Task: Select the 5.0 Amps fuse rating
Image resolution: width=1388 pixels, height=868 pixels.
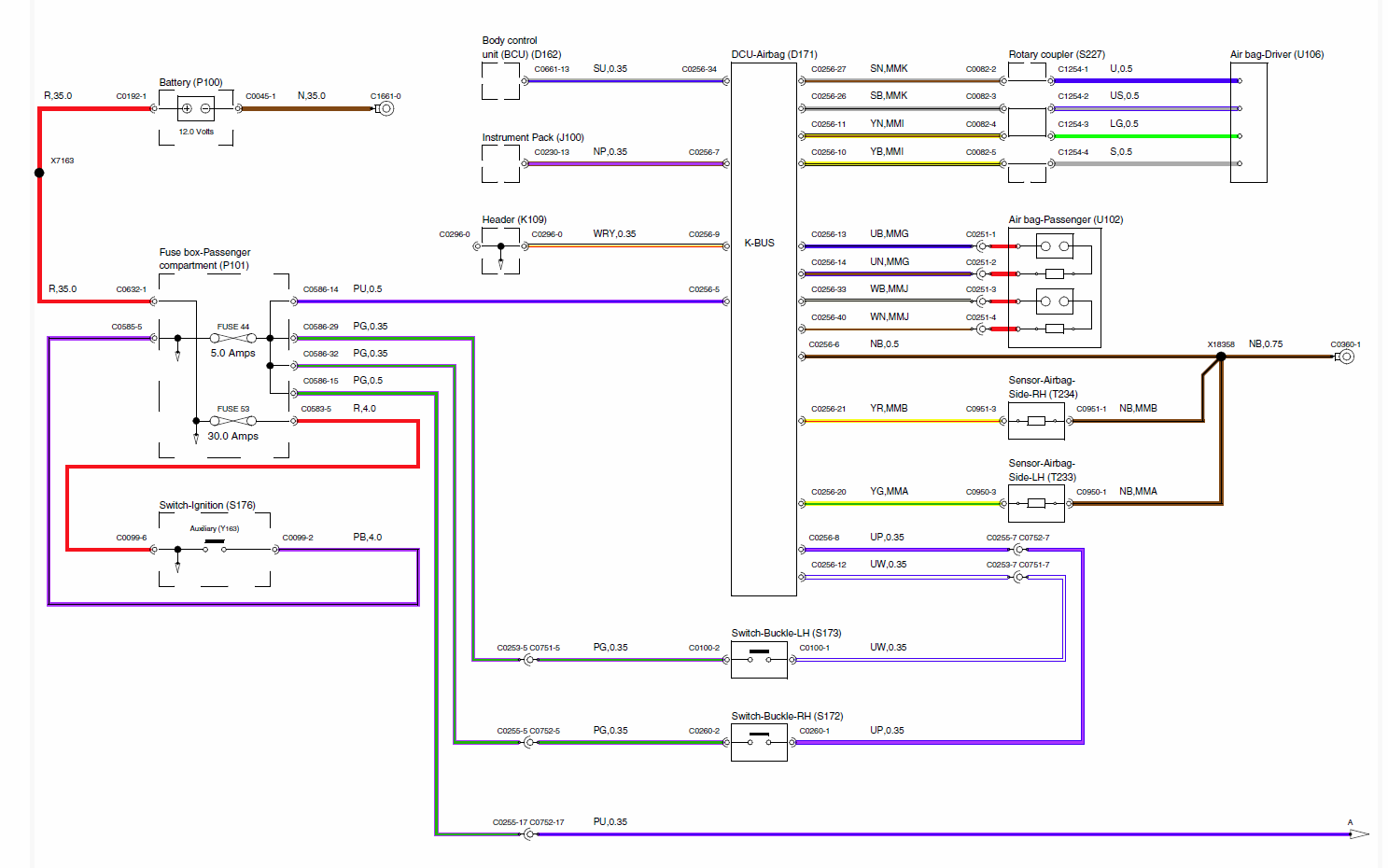Action: 232,353
